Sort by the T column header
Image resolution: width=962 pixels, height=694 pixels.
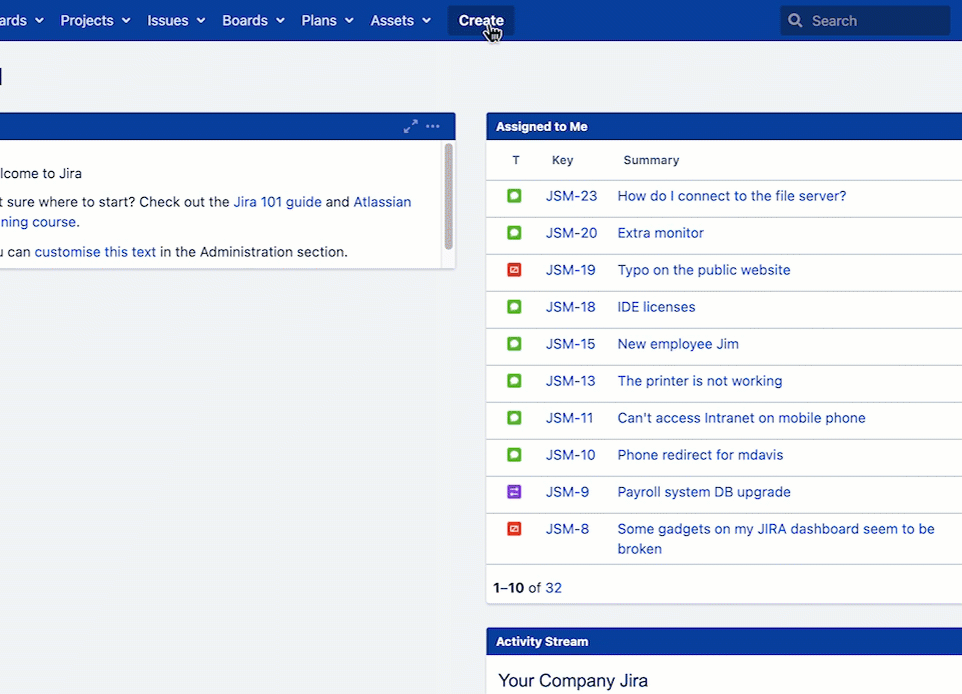click(516, 160)
